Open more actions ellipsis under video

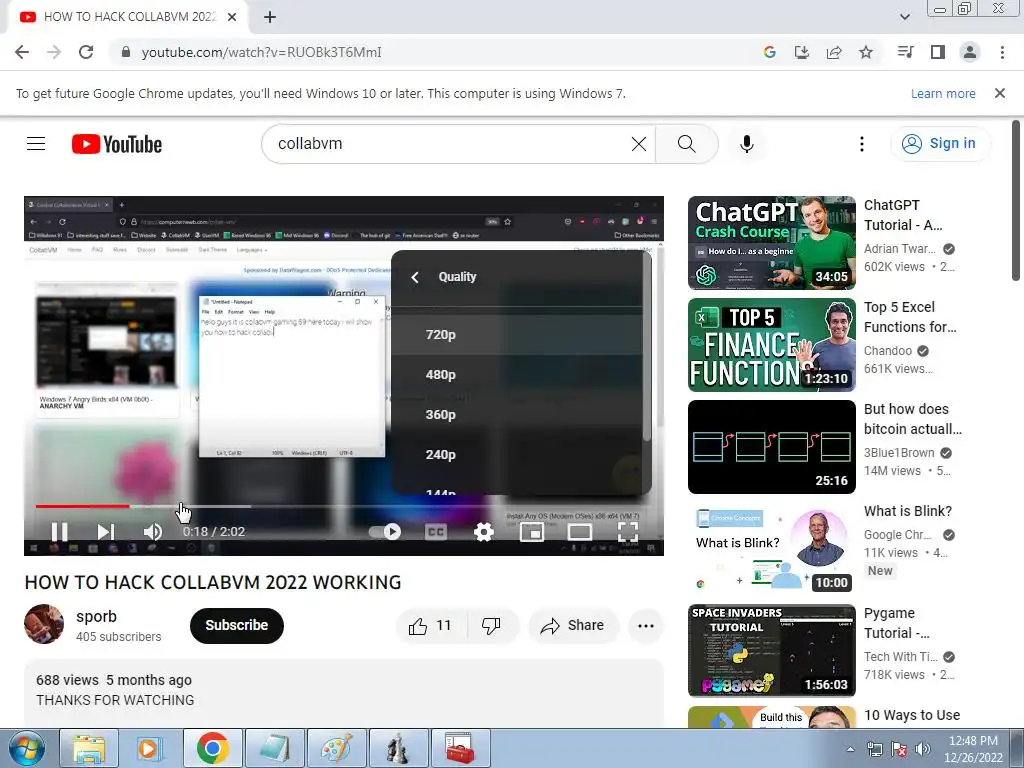click(x=646, y=626)
